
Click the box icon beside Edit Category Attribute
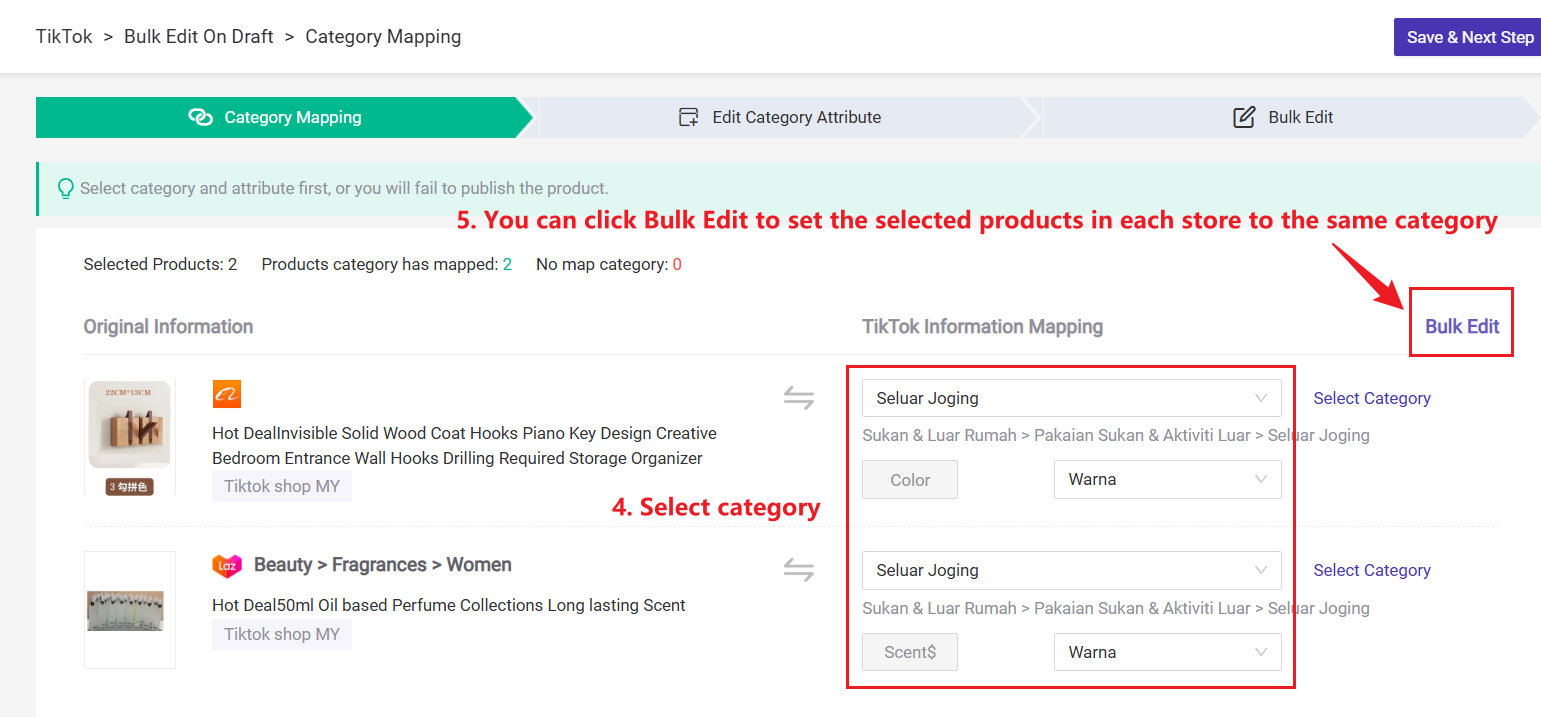click(688, 116)
